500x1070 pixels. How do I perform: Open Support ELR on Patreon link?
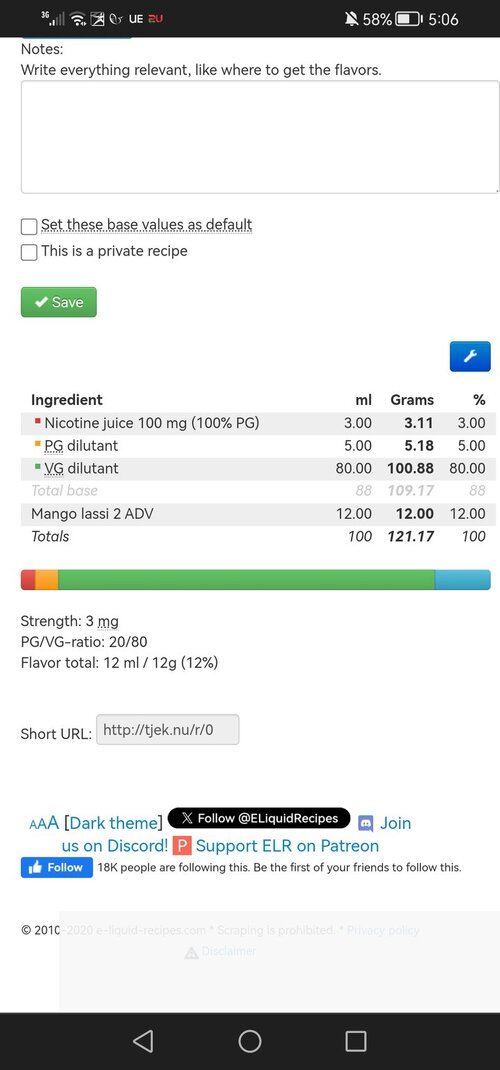pyautogui.click(x=287, y=846)
